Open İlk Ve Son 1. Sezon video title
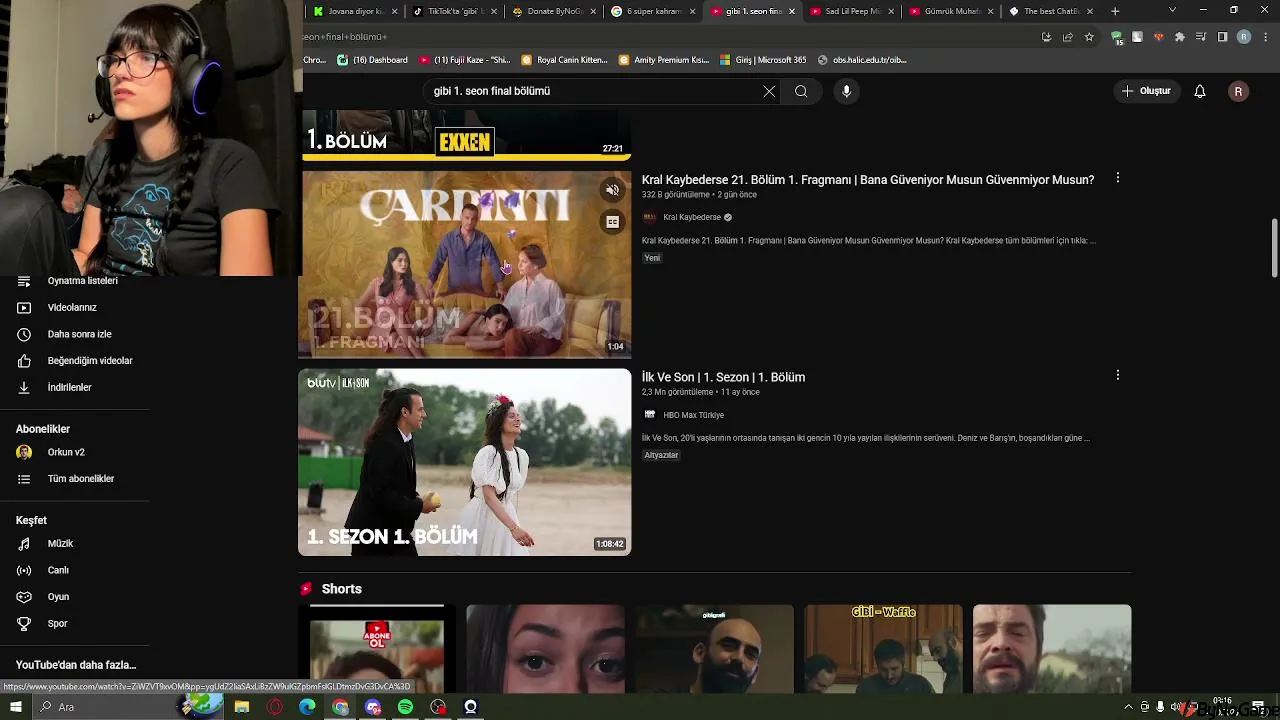The height and width of the screenshot is (720, 1280). click(723, 377)
